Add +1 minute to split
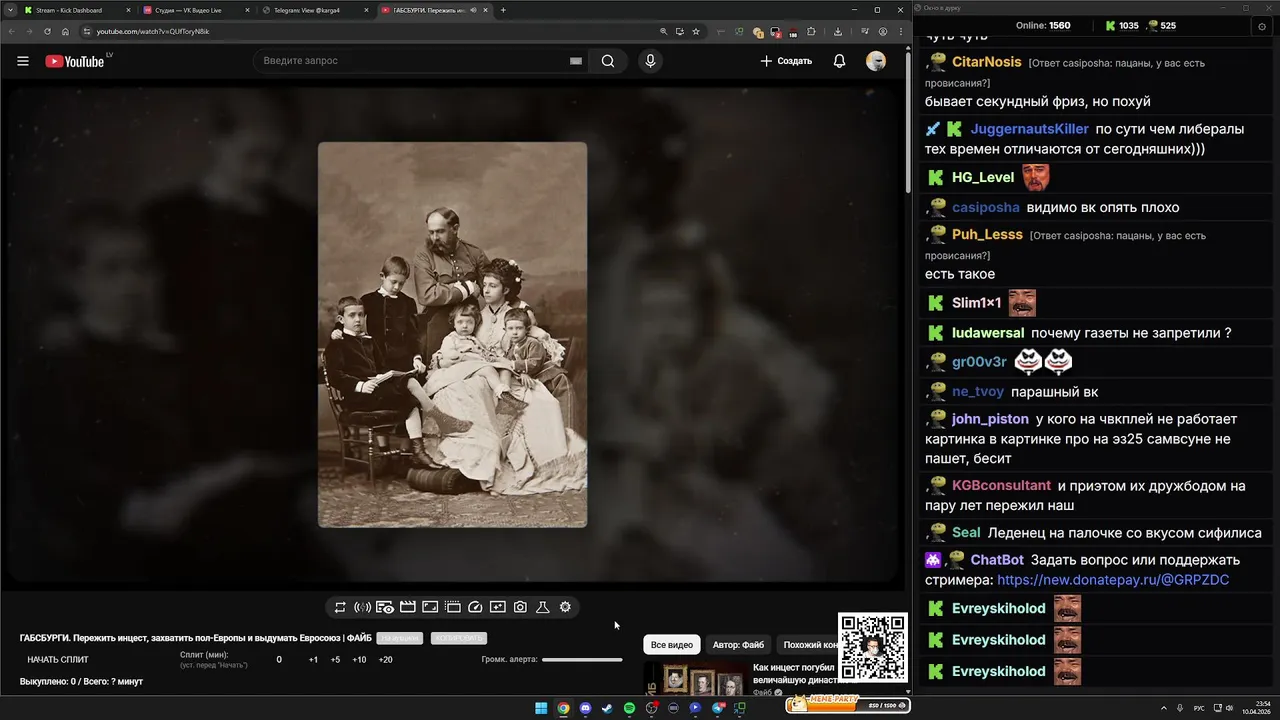This screenshot has width=1280, height=720. 313,660
